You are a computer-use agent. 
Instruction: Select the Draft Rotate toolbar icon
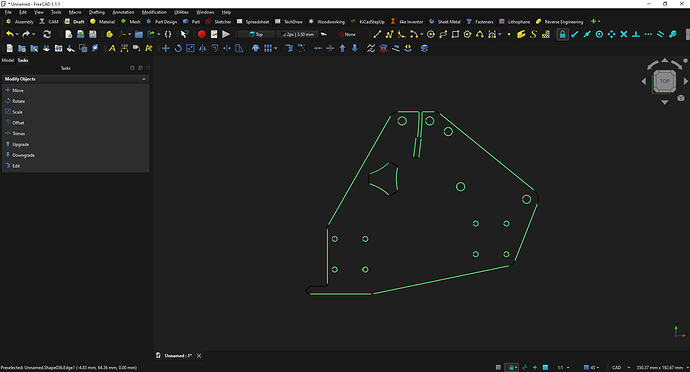point(178,48)
